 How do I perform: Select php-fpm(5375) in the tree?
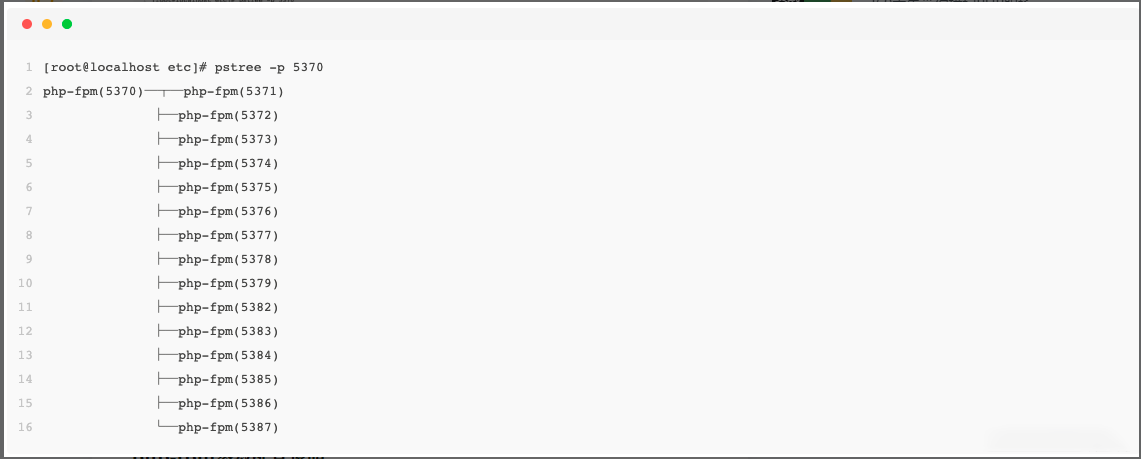click(x=228, y=188)
